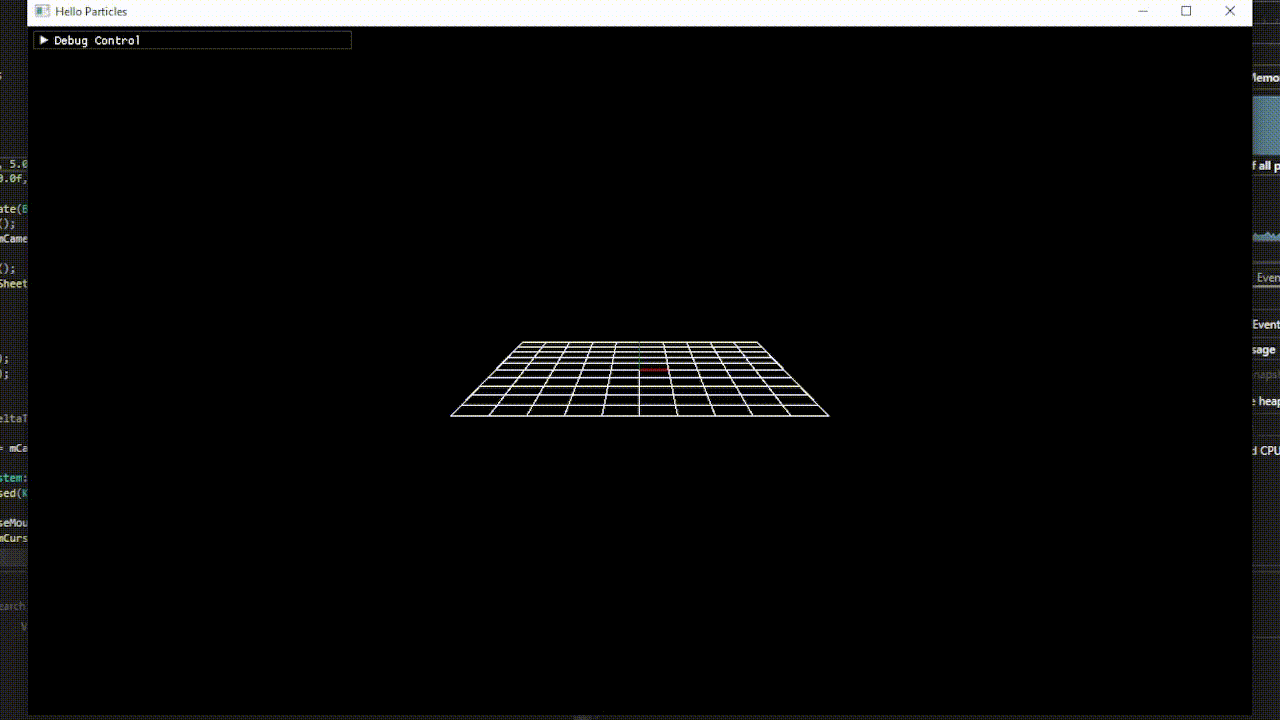Click the Usage text in right diagnostics strip

tap(1265, 349)
